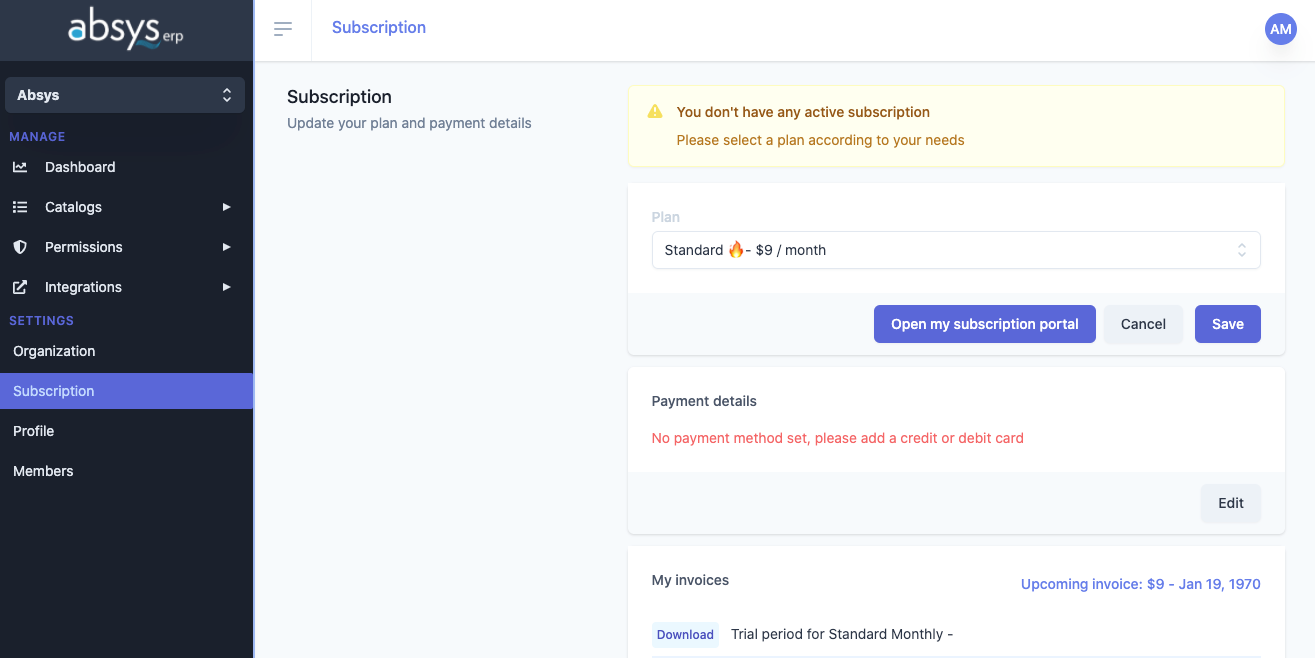The image size is (1315, 658).
Task: Navigate to Profile settings
Action: pos(34,431)
